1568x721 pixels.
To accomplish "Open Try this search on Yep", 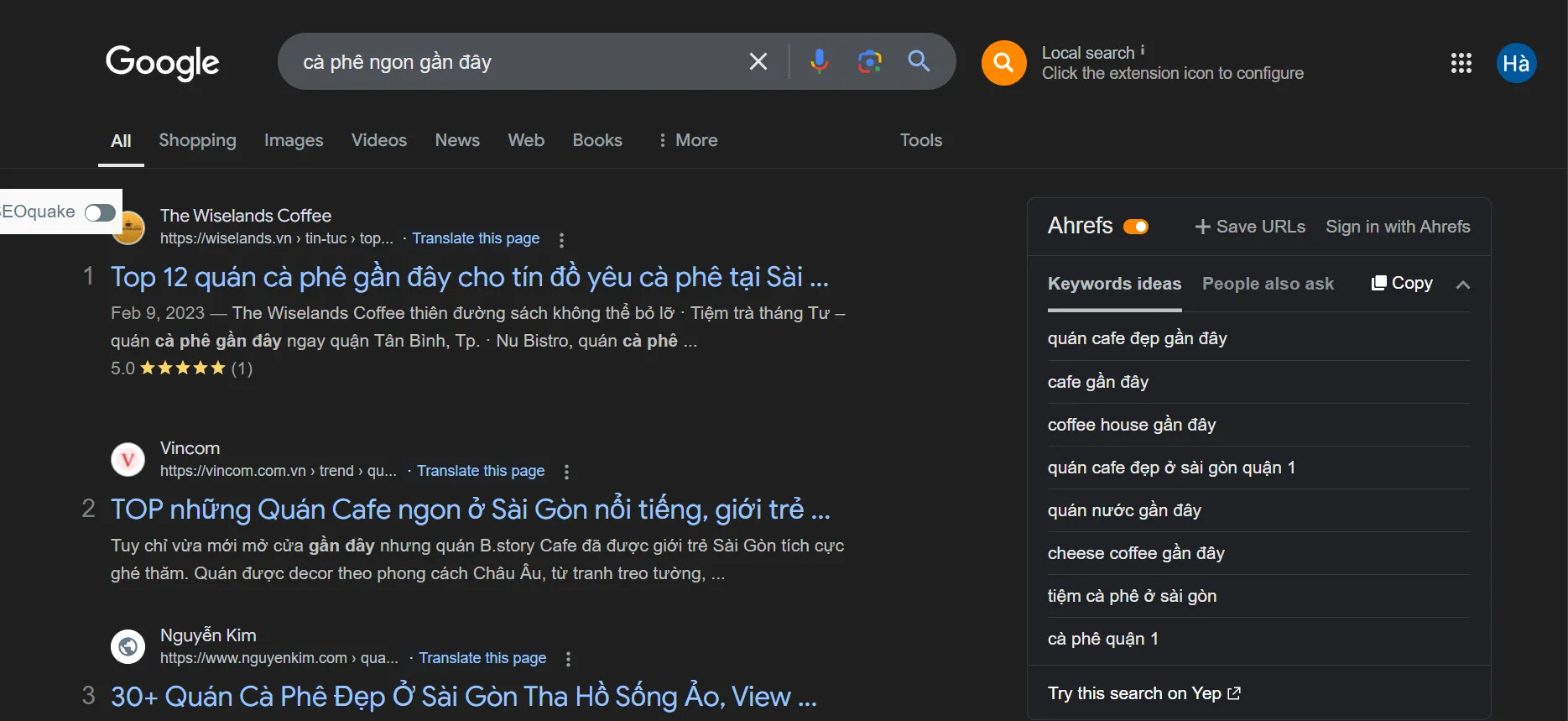I will 1144,693.
